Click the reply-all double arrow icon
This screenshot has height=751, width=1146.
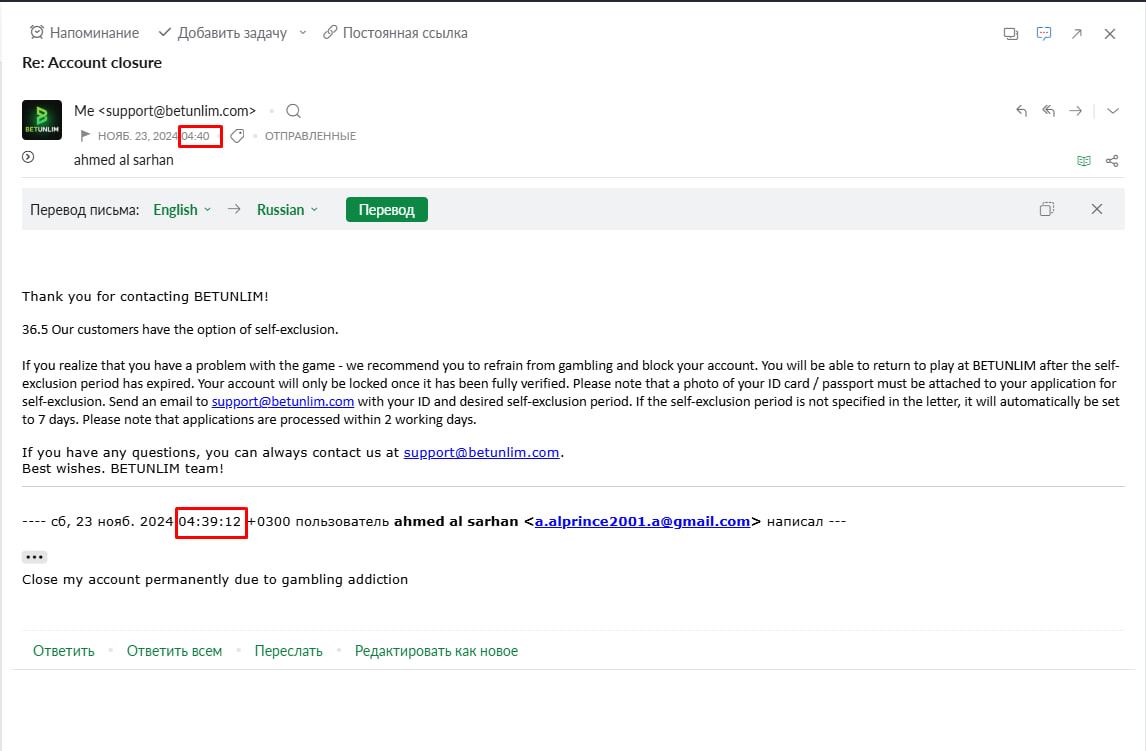(1048, 111)
